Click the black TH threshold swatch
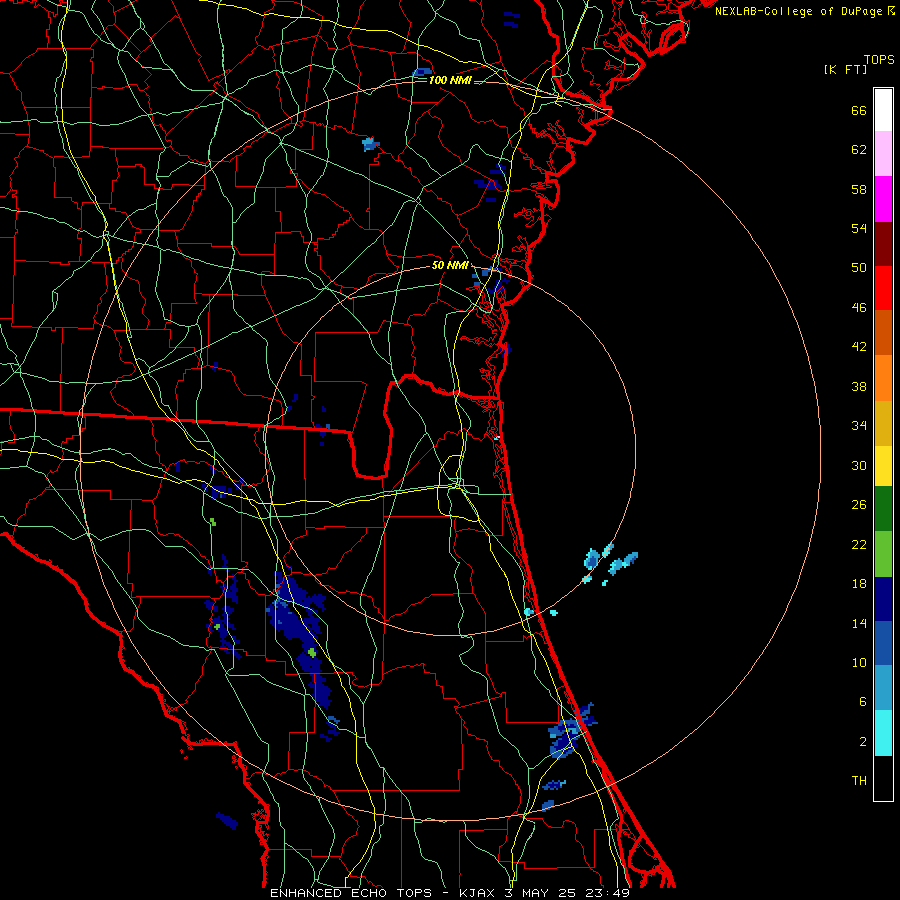Image resolution: width=900 pixels, height=900 pixels. coord(883,778)
